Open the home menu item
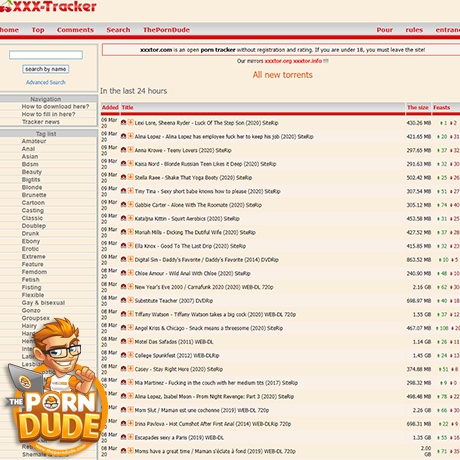The image size is (460, 460). 9,30
